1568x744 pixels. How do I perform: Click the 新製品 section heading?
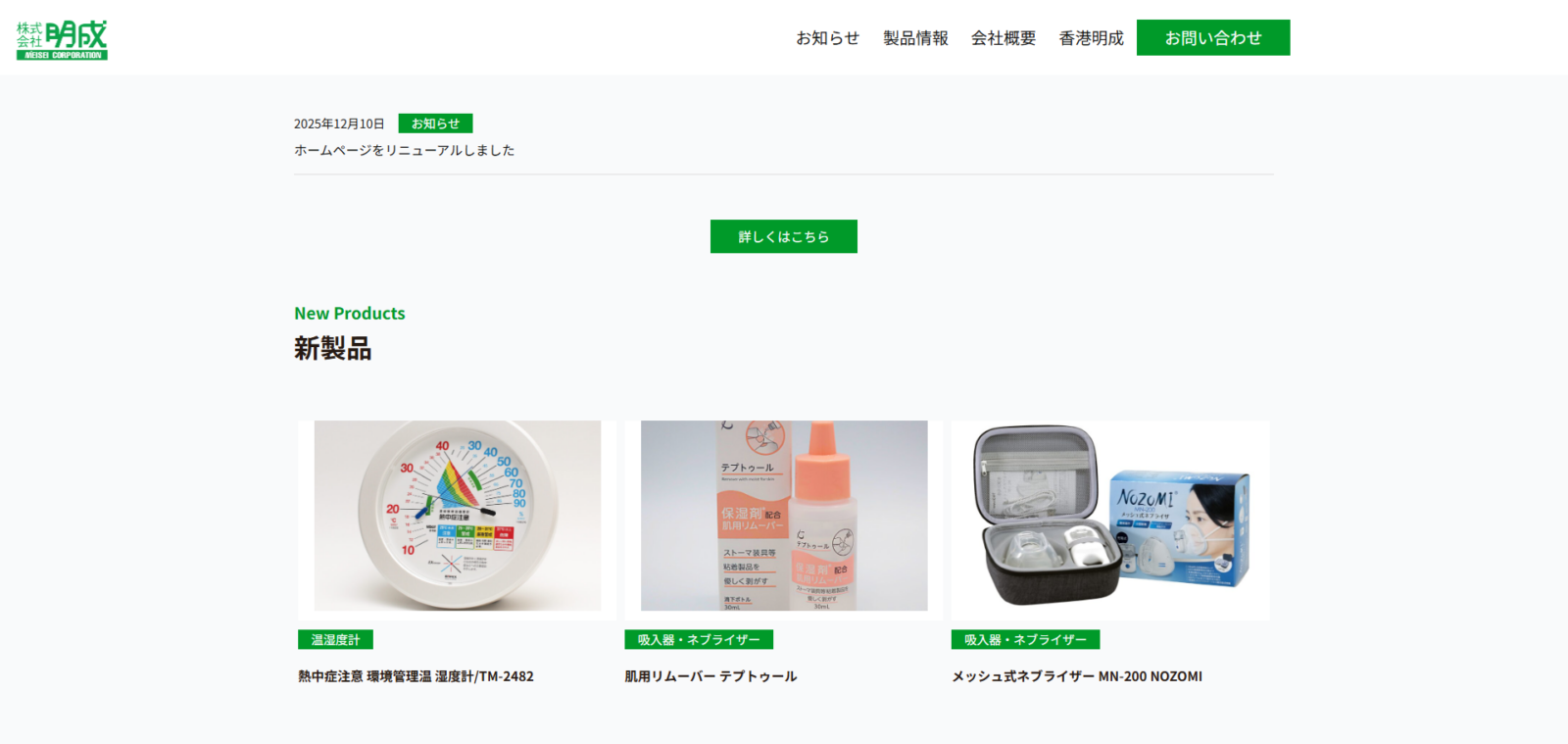pos(333,348)
